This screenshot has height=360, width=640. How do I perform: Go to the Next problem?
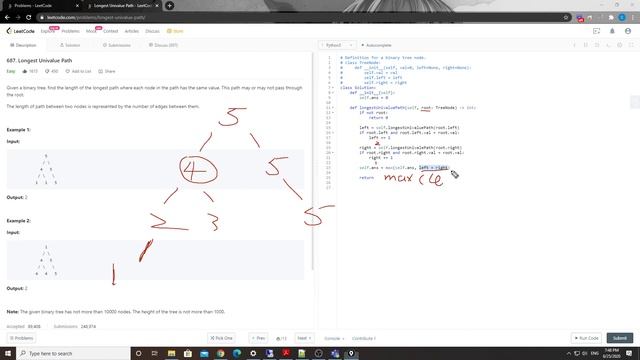[x=304, y=338]
